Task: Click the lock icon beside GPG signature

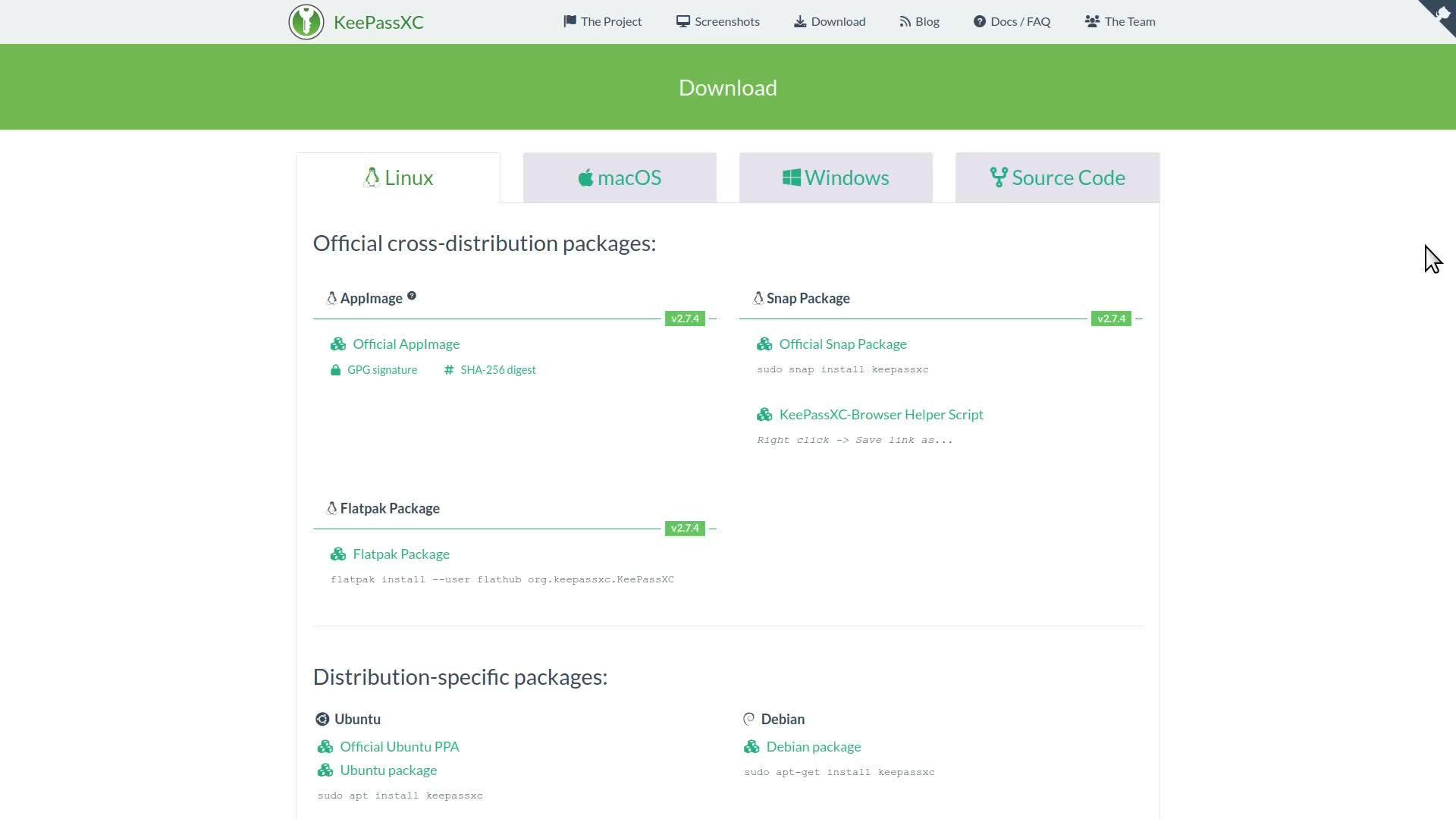Action: tap(335, 370)
